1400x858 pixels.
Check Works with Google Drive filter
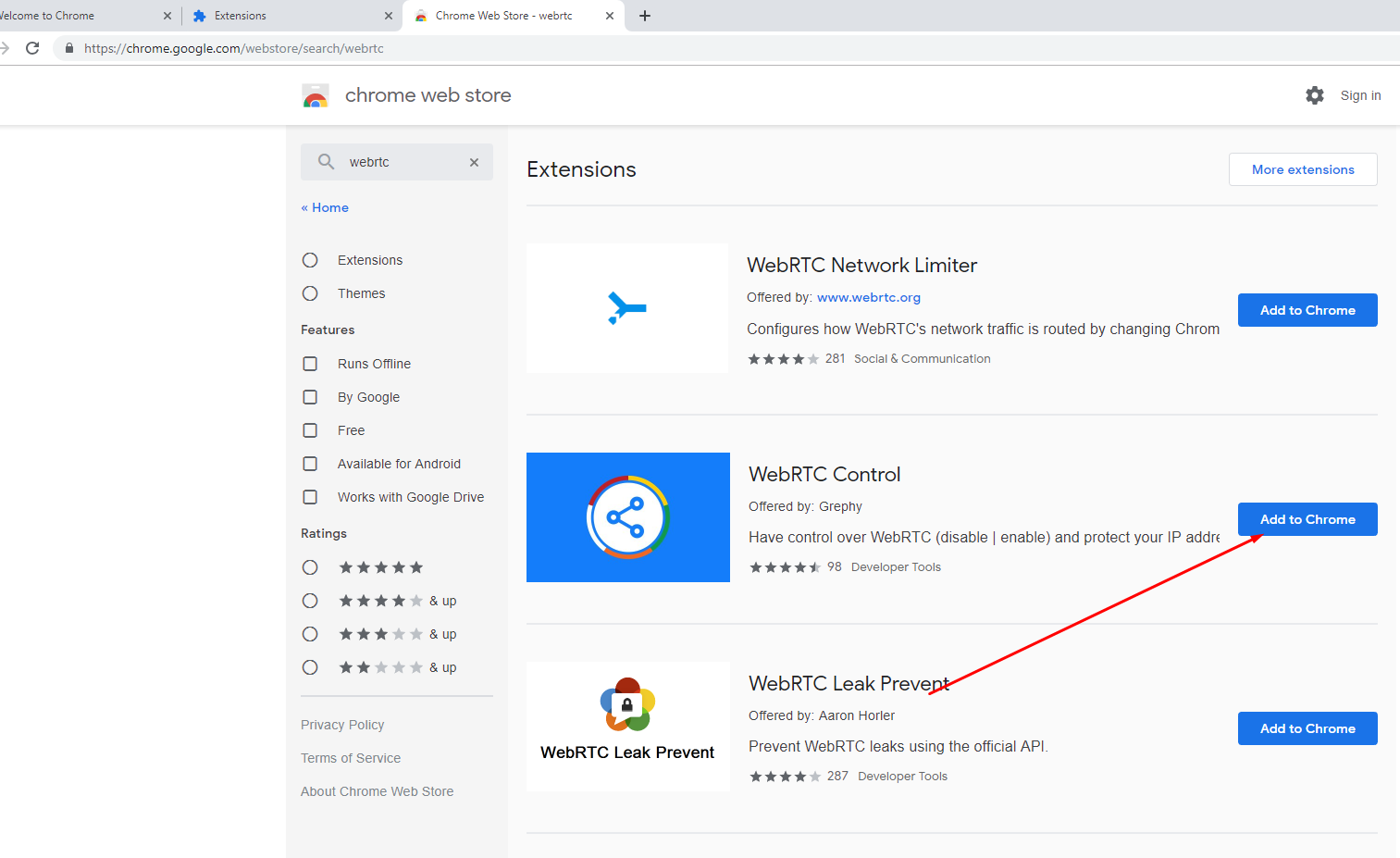click(310, 497)
